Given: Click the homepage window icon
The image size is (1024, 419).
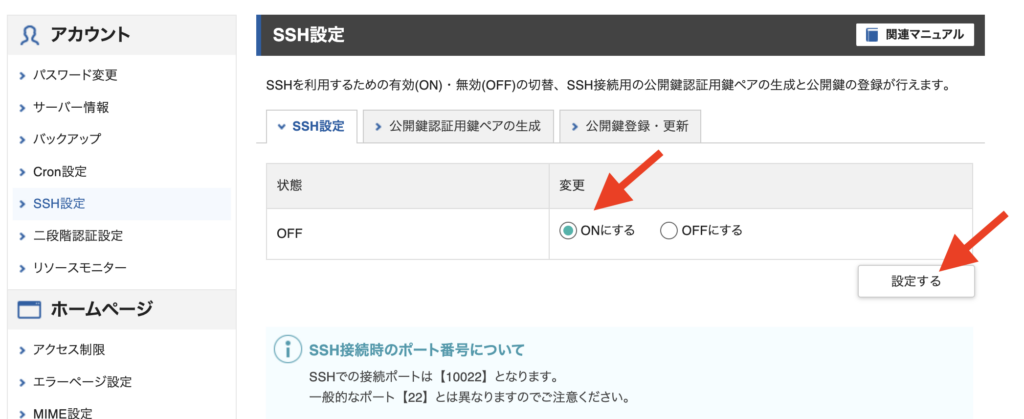Looking at the screenshot, I should [29, 309].
